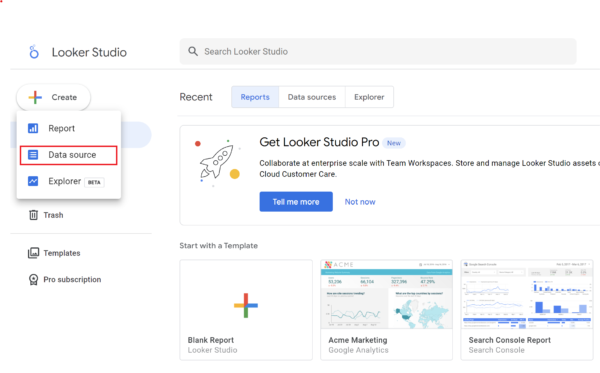Click the Trash bin icon

coord(34,215)
